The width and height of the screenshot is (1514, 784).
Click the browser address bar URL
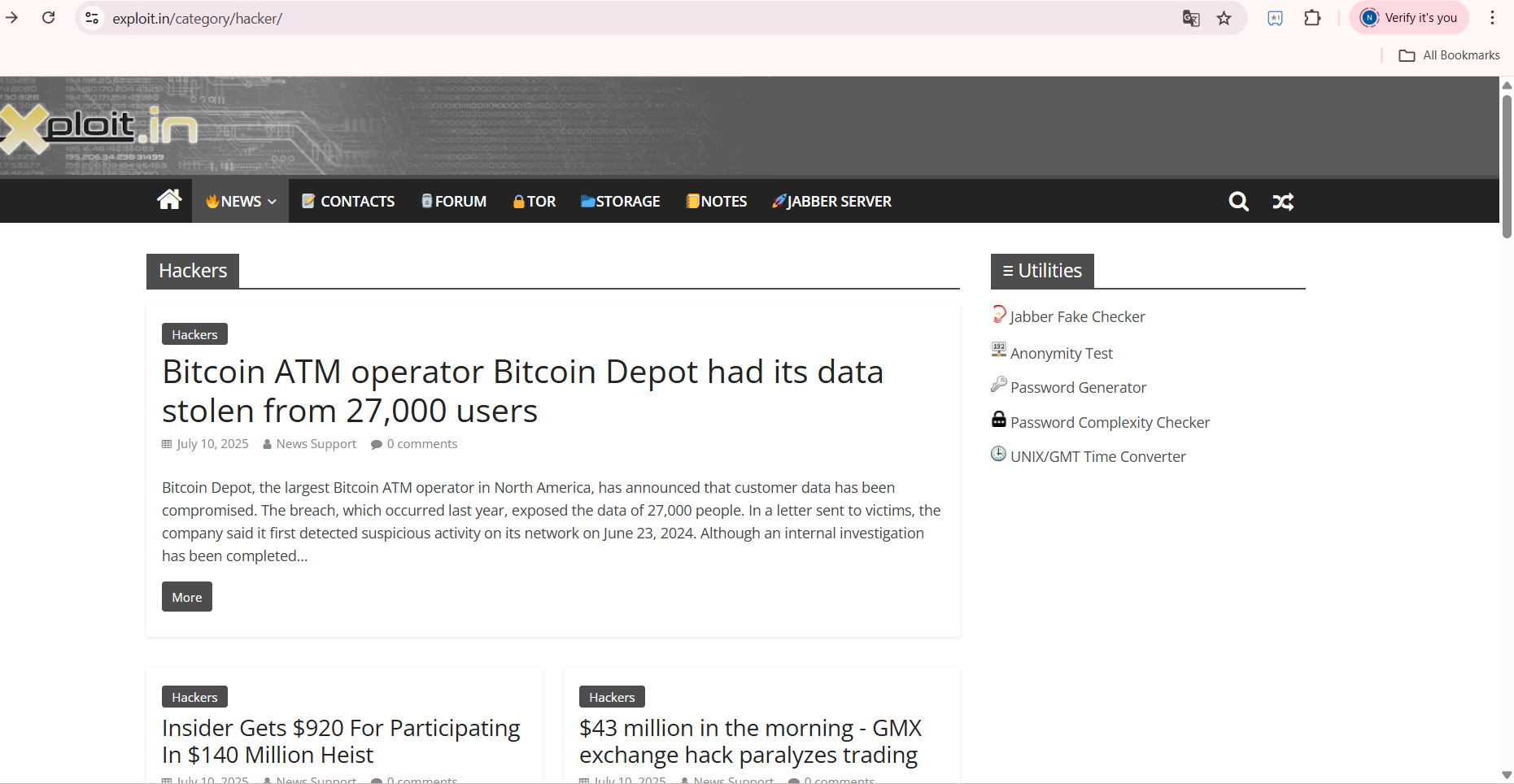click(x=198, y=18)
